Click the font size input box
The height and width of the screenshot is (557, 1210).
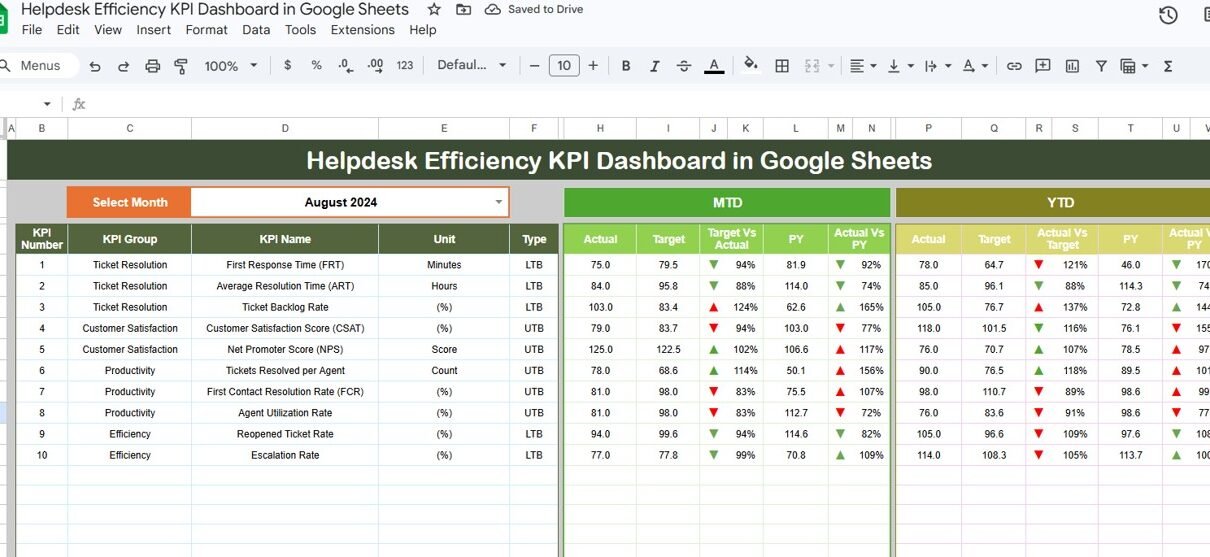coord(564,66)
